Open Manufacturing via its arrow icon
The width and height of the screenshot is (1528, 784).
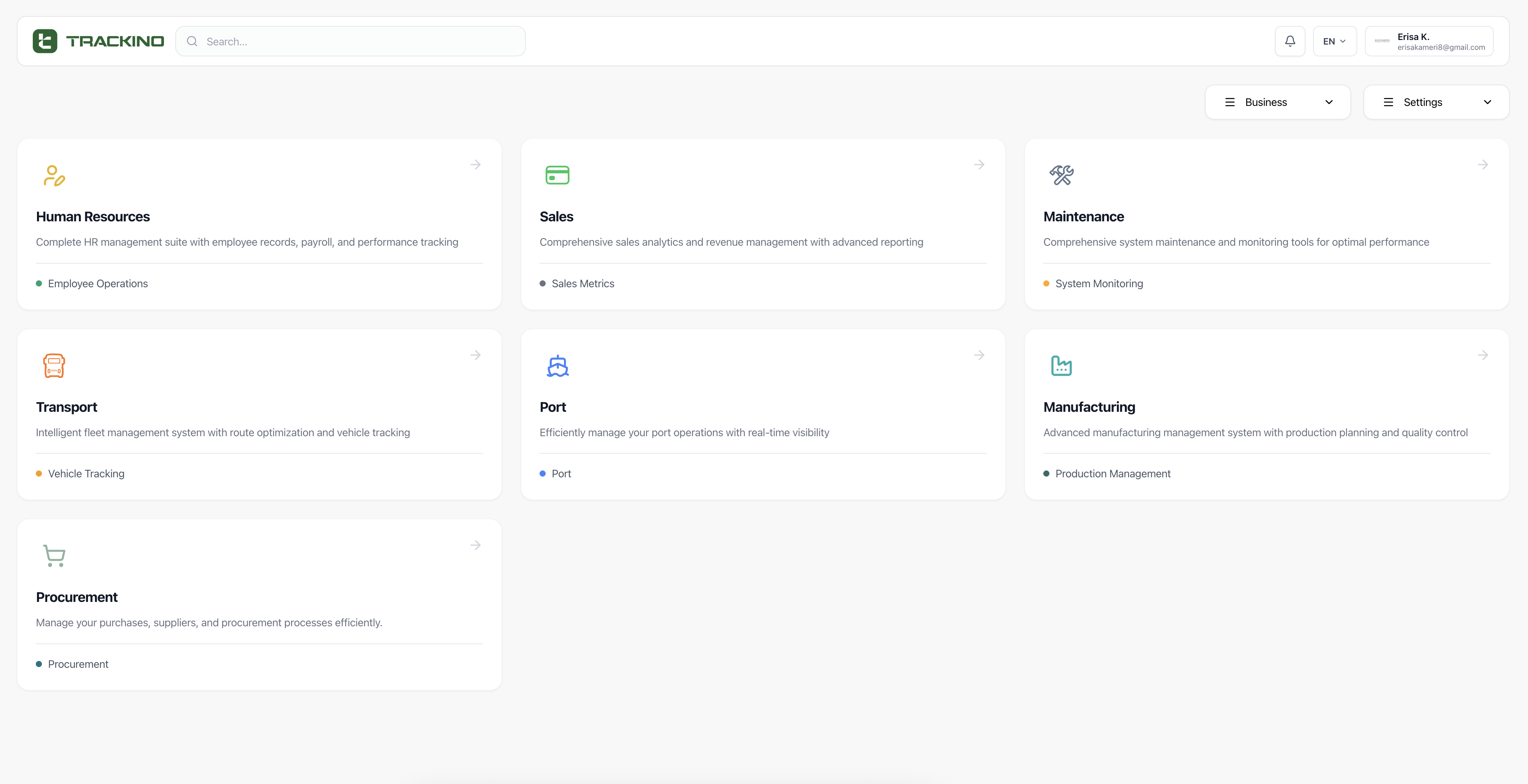1483,355
